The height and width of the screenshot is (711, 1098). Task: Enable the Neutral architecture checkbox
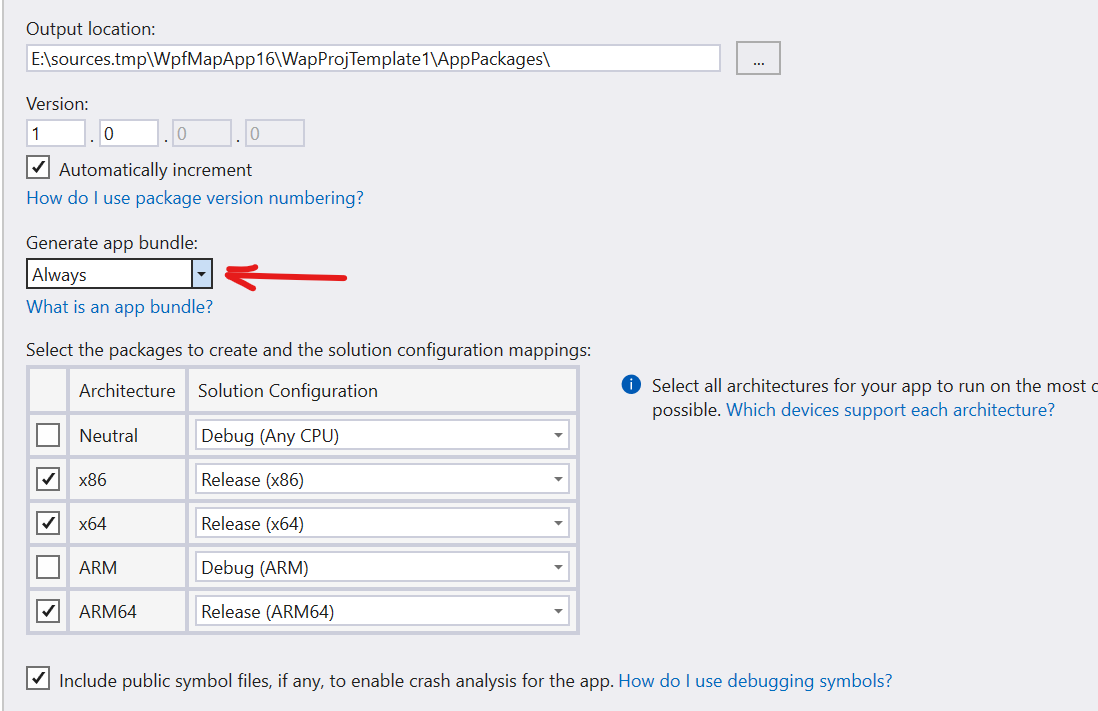tap(47, 435)
